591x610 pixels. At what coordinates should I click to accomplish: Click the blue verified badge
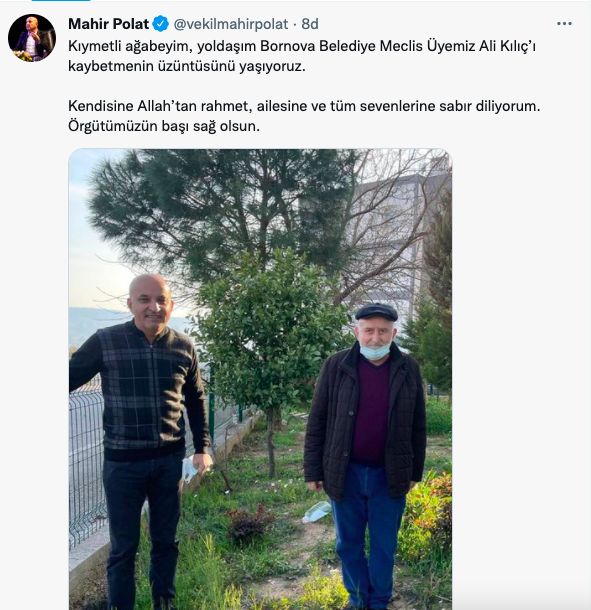click(160, 24)
